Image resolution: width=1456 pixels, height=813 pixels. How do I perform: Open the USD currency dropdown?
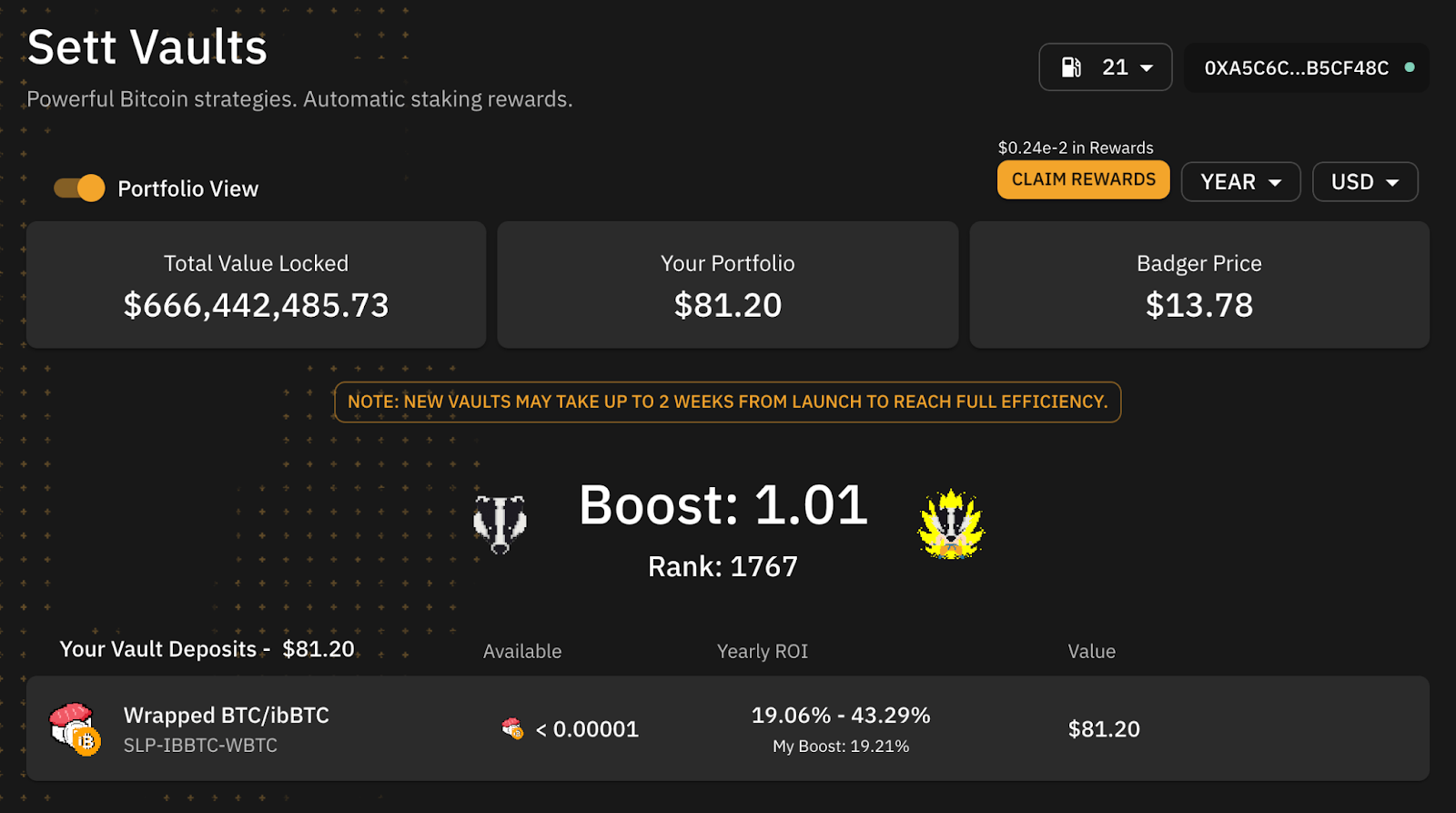click(x=1365, y=182)
